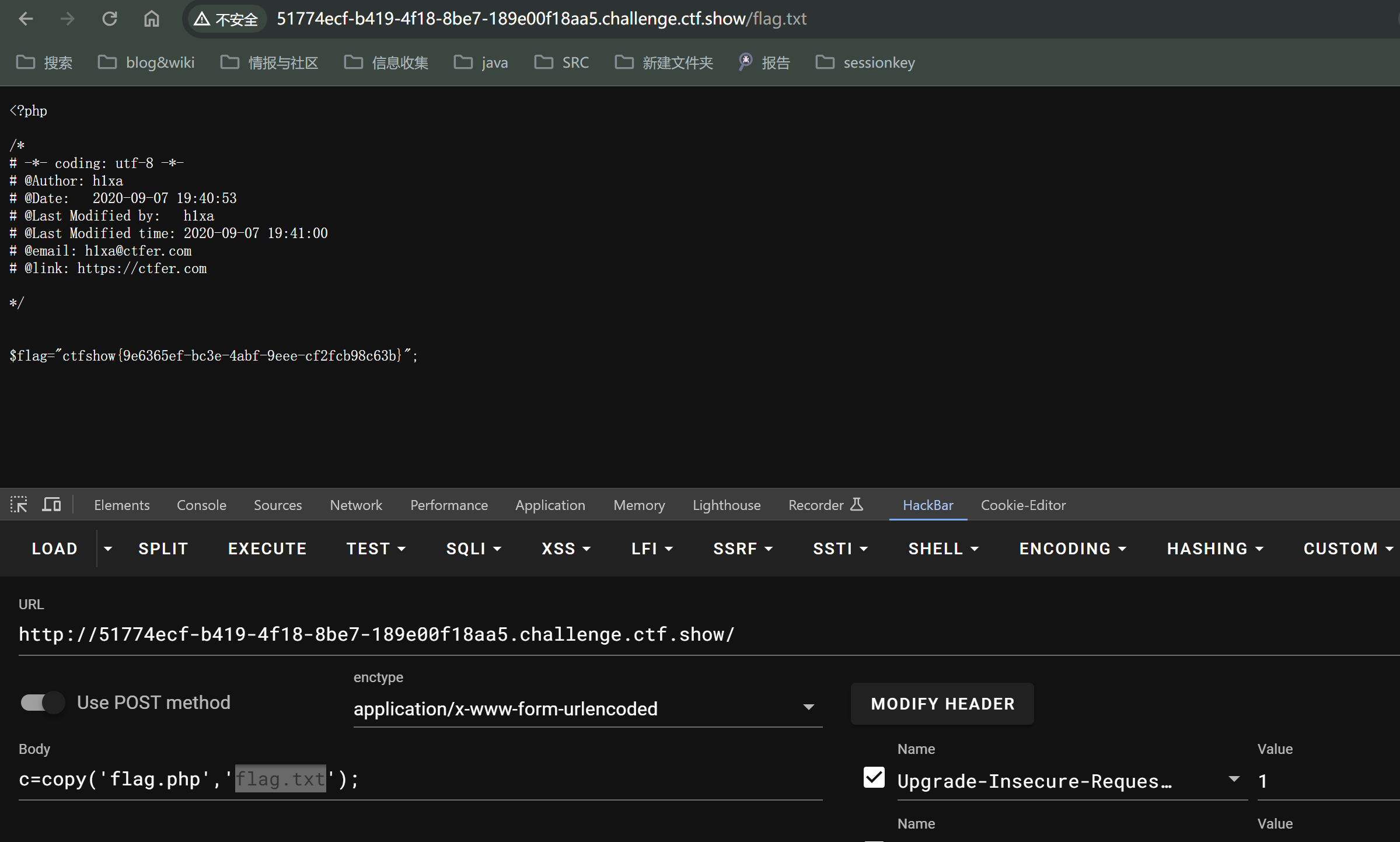
Task: Open the java bookmark folder
Action: click(x=481, y=62)
